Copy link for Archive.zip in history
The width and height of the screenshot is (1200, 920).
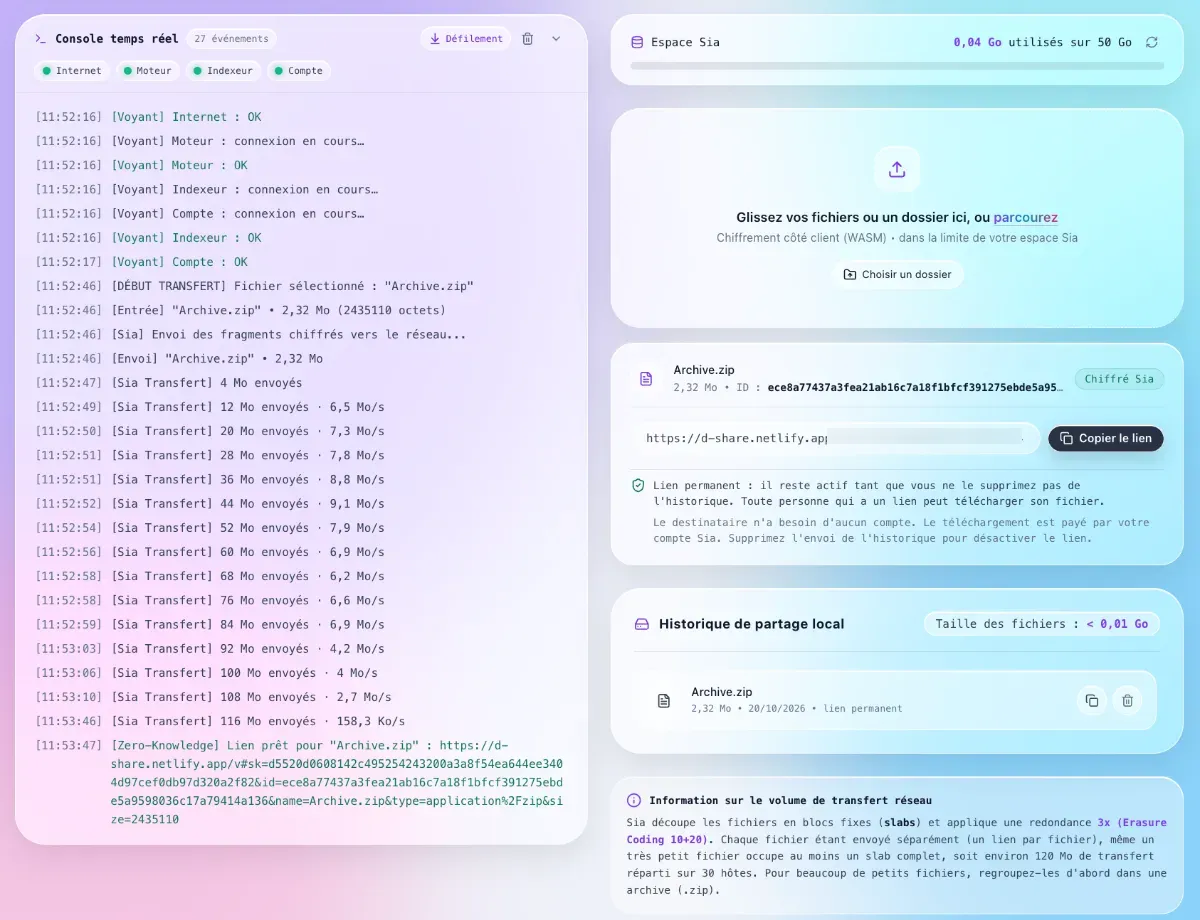(x=1092, y=701)
